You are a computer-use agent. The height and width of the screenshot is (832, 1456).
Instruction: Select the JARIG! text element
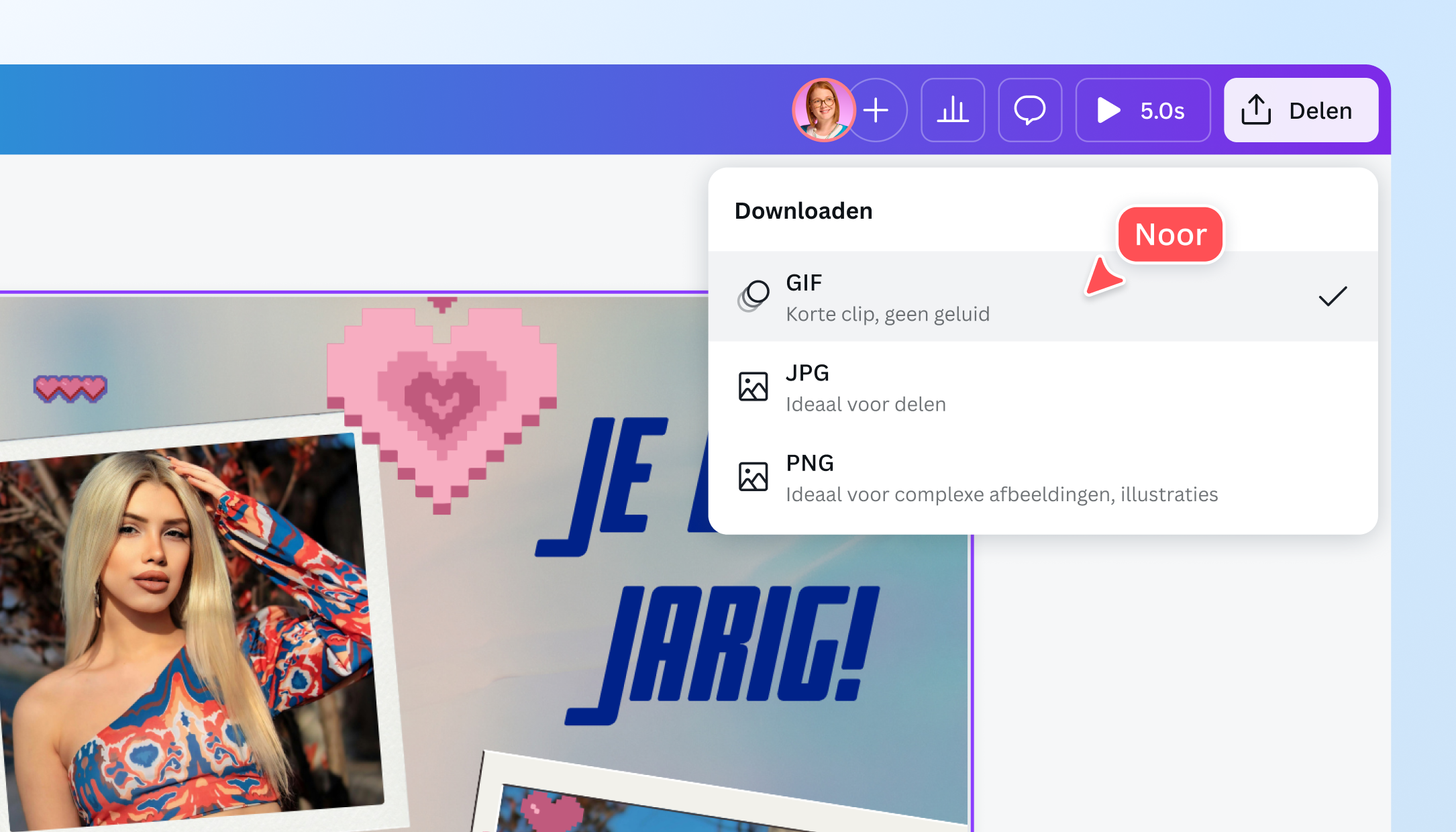723,655
